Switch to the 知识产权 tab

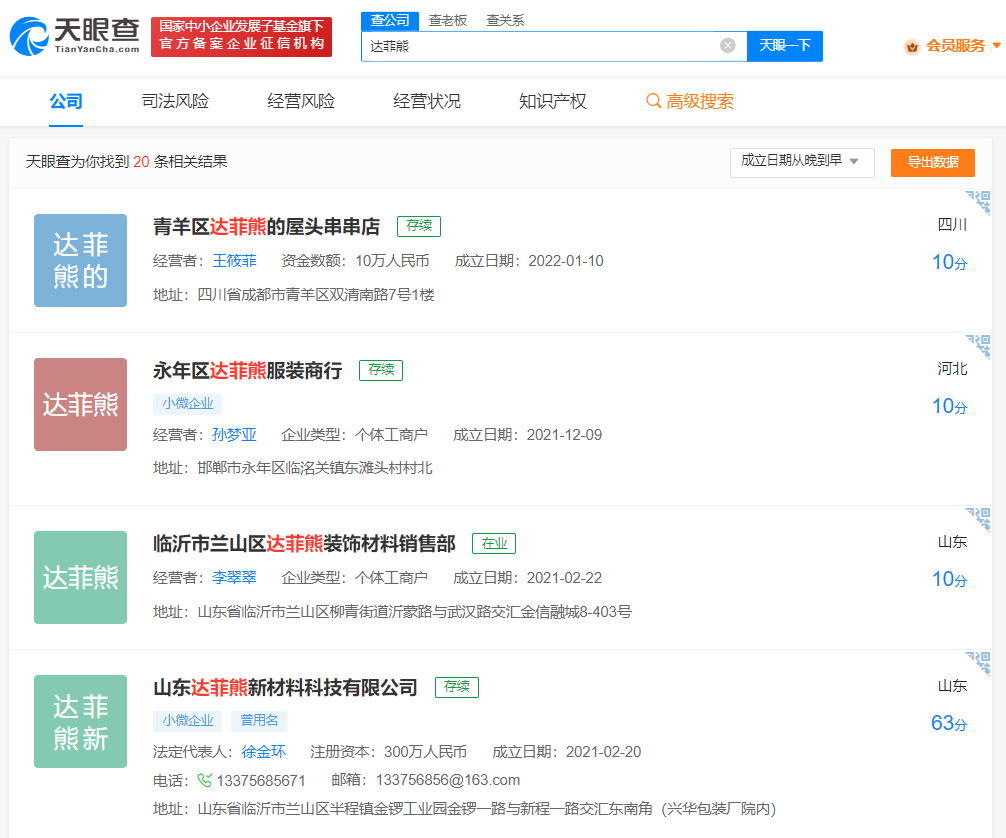(552, 101)
